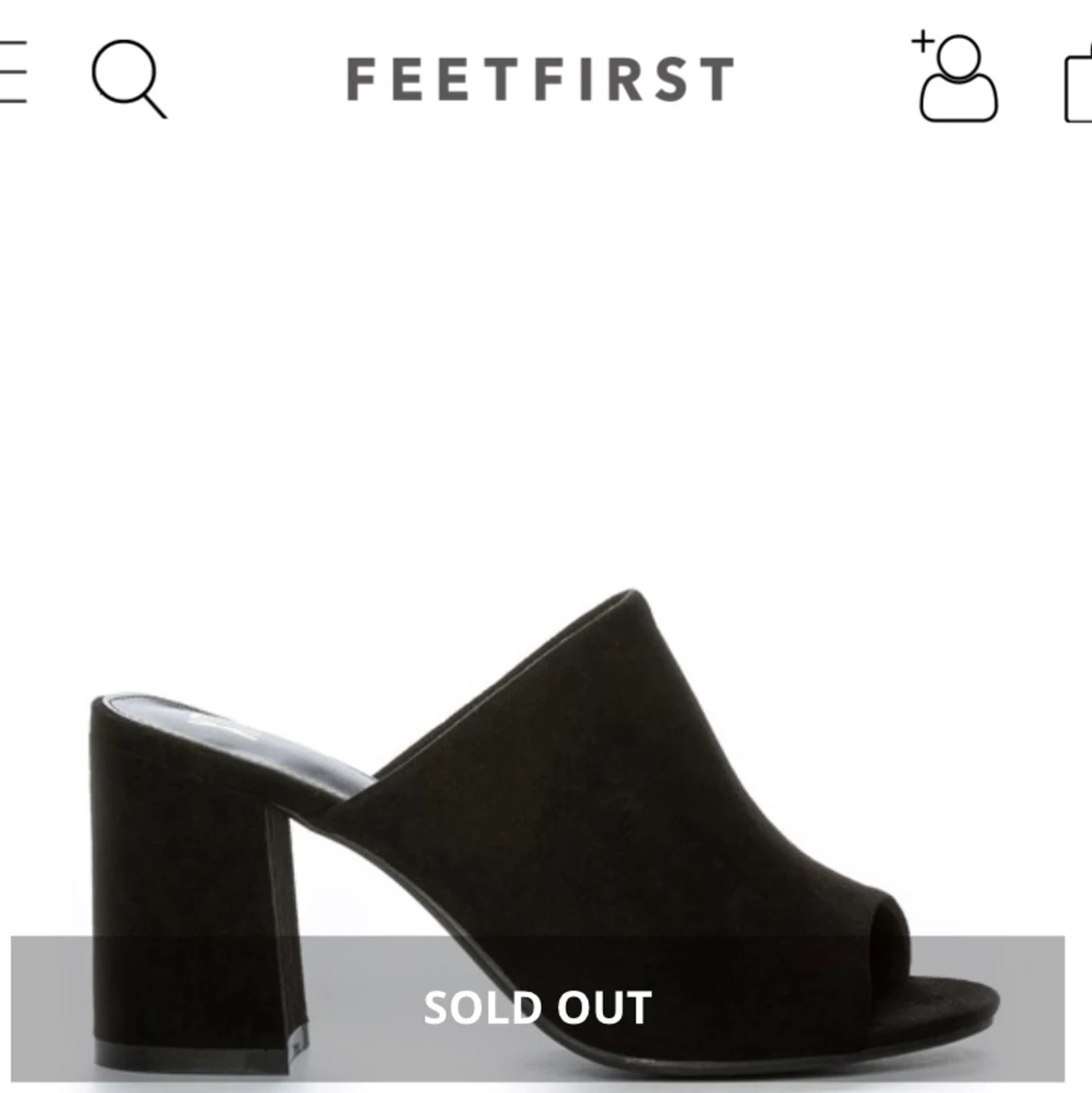Viewport: 1092px width, 1093px height.
Task: Open the shopping bag icon
Action: point(1079,87)
